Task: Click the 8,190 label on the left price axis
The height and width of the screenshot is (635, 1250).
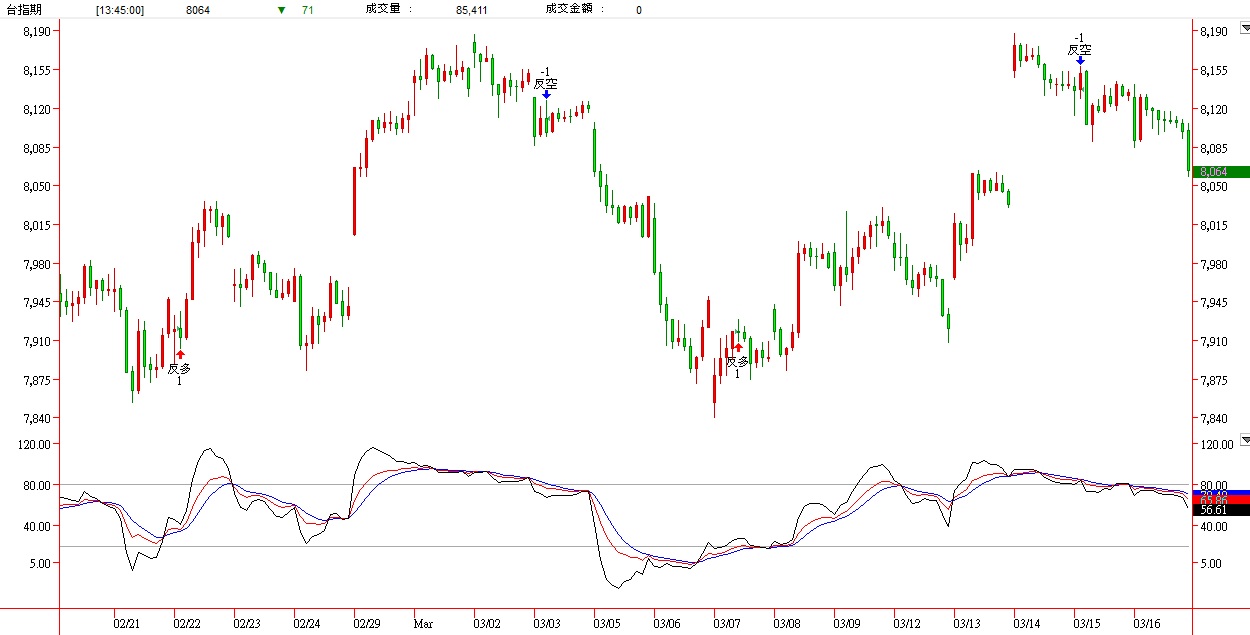Action: (x=36, y=31)
